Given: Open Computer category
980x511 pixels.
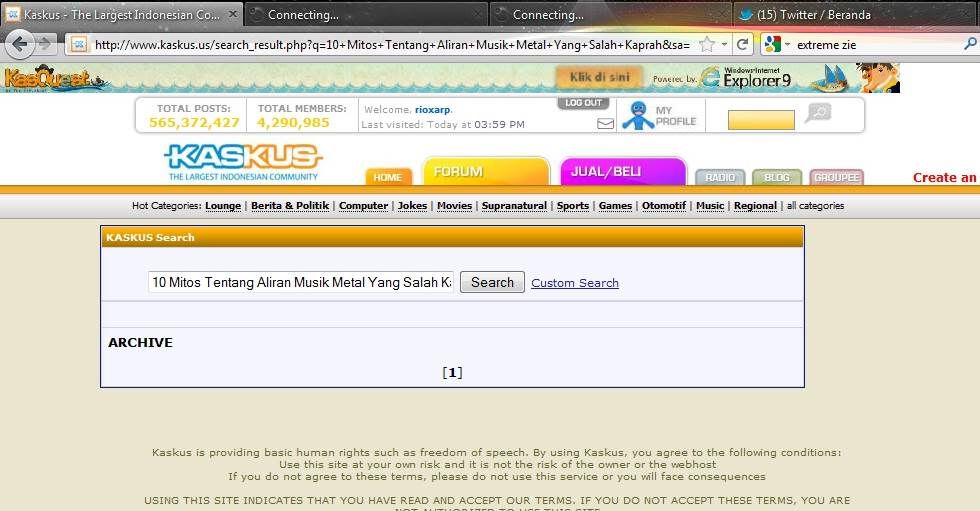Looking at the screenshot, I should (364, 206).
